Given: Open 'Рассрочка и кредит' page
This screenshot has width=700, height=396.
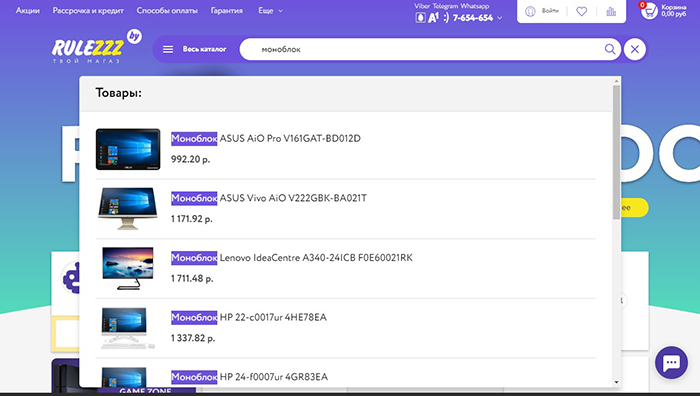Looking at the screenshot, I should [x=88, y=10].
